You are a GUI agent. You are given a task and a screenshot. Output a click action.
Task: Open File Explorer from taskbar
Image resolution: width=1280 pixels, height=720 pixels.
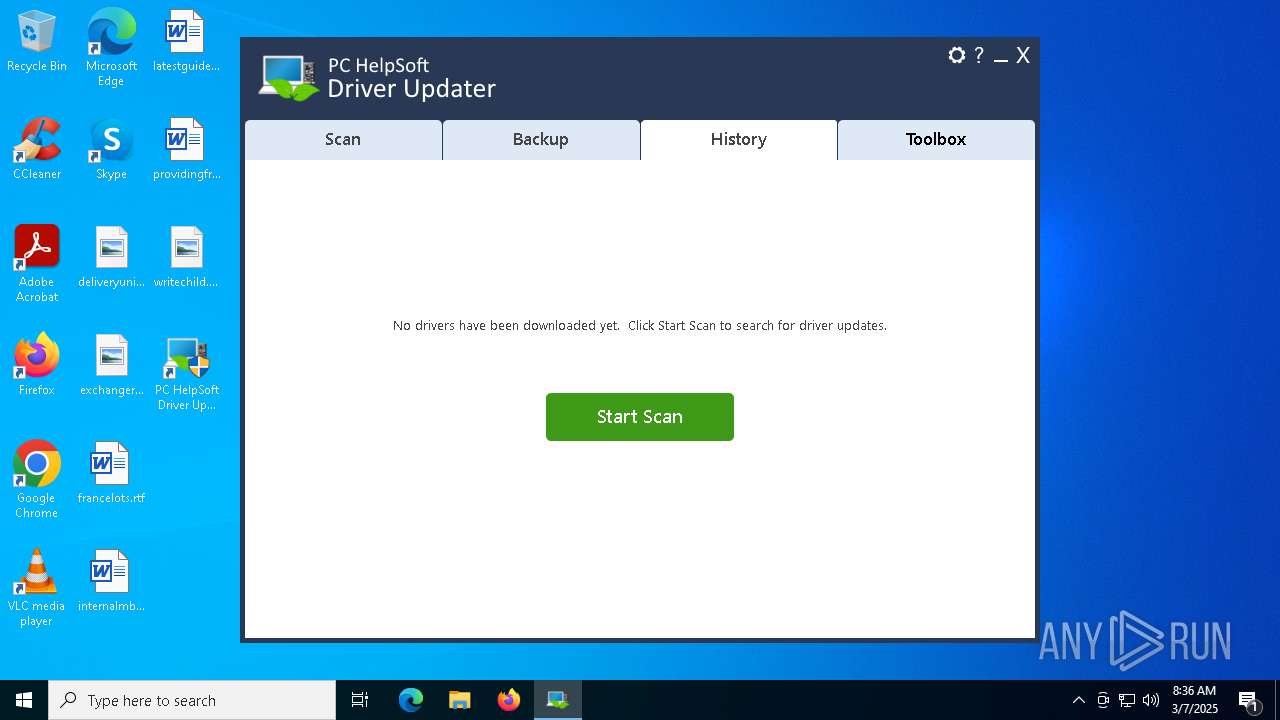click(460, 700)
